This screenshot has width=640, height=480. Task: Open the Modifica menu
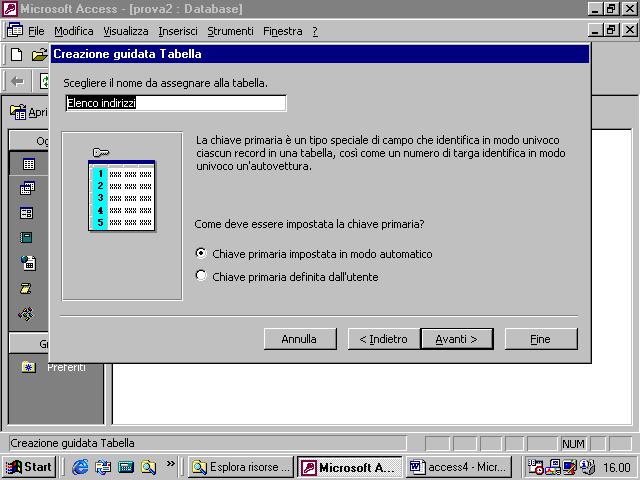pyautogui.click(x=73, y=31)
